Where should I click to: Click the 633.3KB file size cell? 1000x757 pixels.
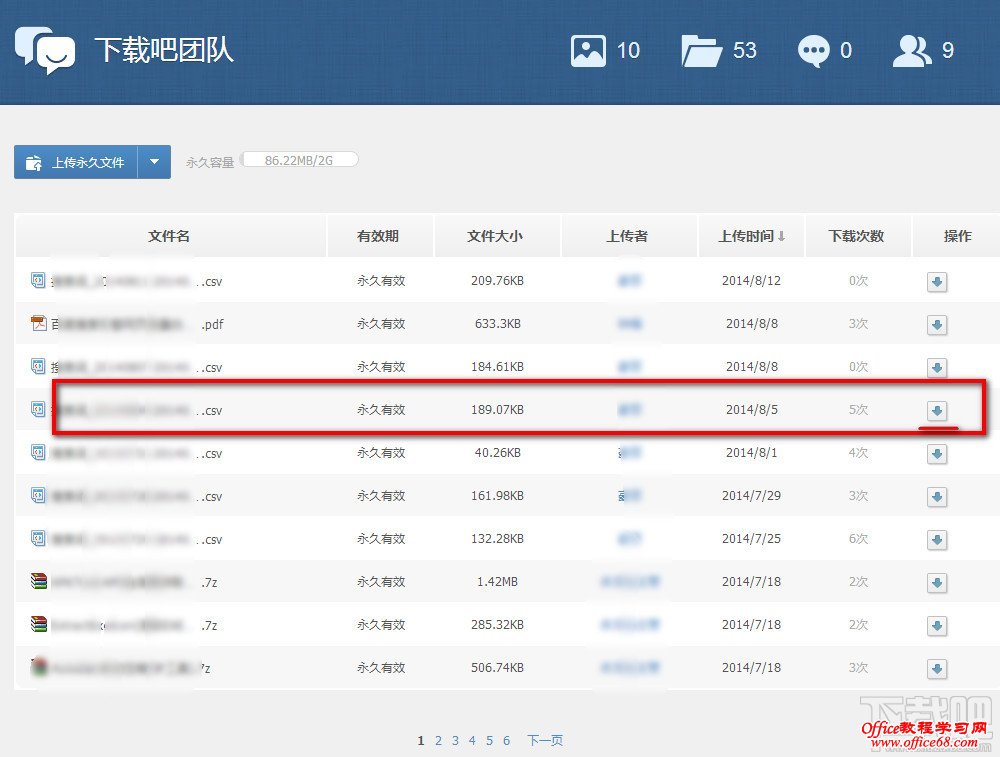497,324
